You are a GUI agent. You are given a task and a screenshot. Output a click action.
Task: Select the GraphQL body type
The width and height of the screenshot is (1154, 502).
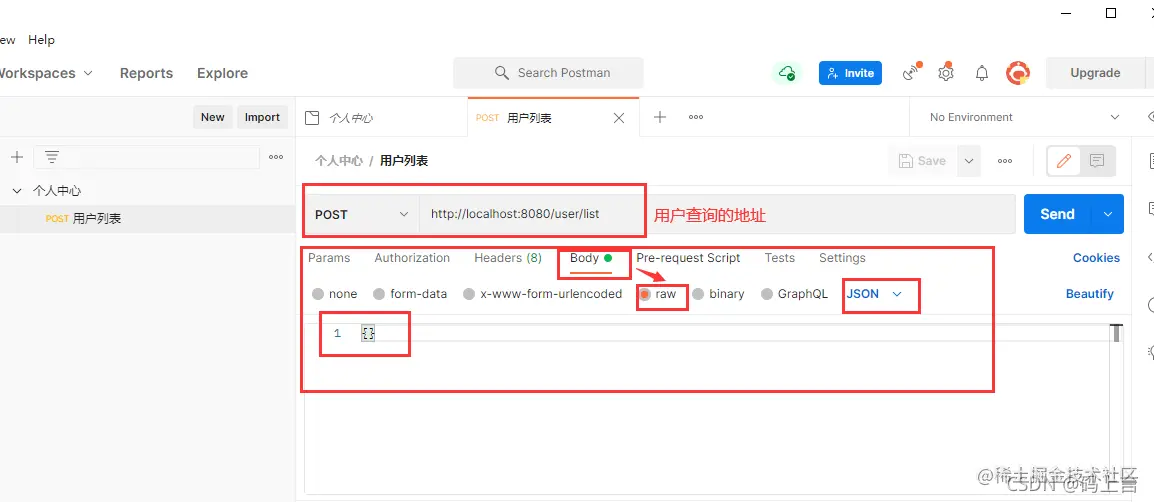coord(767,294)
